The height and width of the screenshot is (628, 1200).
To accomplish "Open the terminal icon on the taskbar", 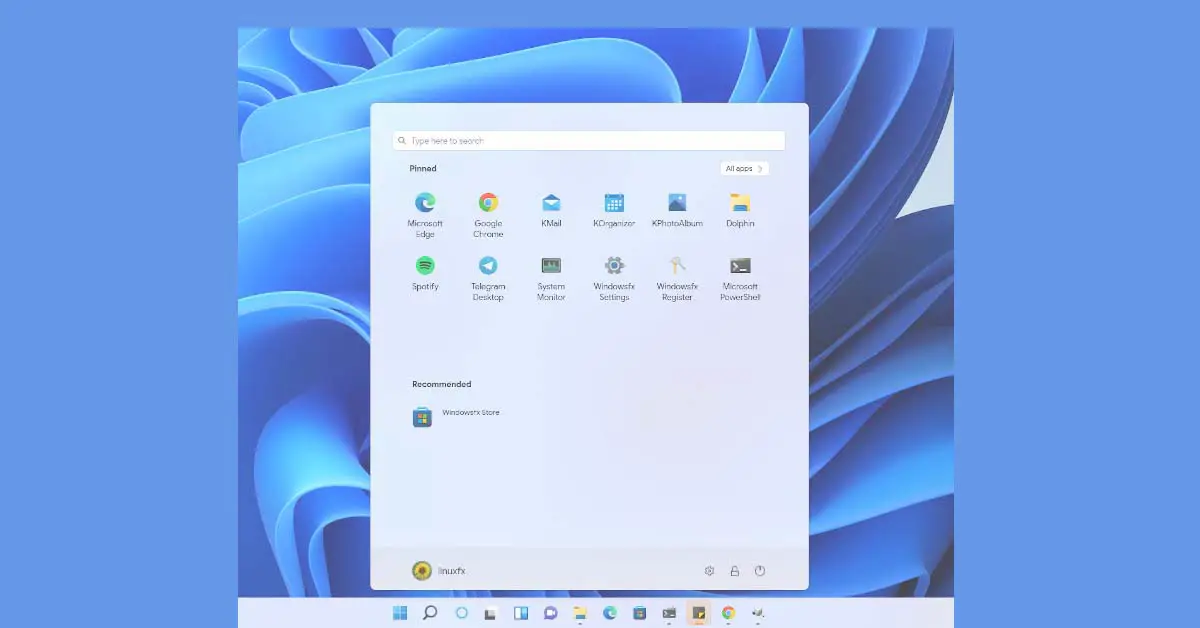I will click(669, 613).
